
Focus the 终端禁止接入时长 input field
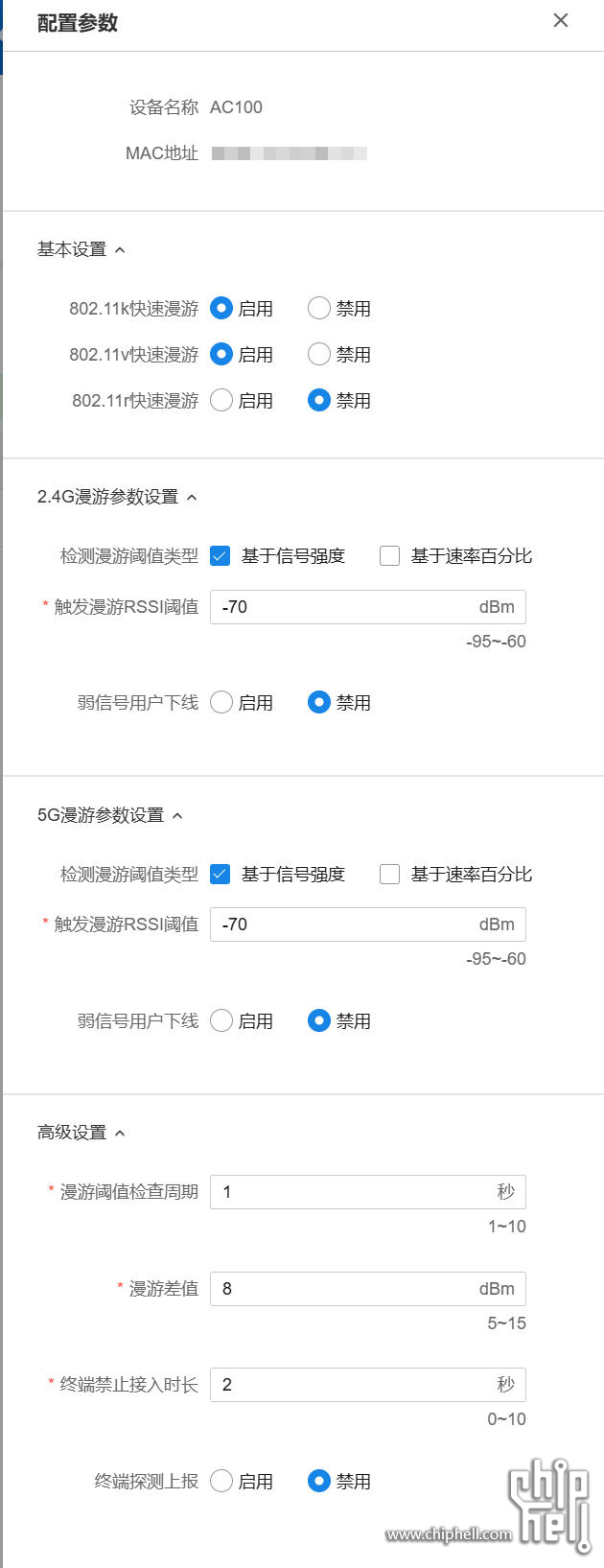pos(355,1385)
